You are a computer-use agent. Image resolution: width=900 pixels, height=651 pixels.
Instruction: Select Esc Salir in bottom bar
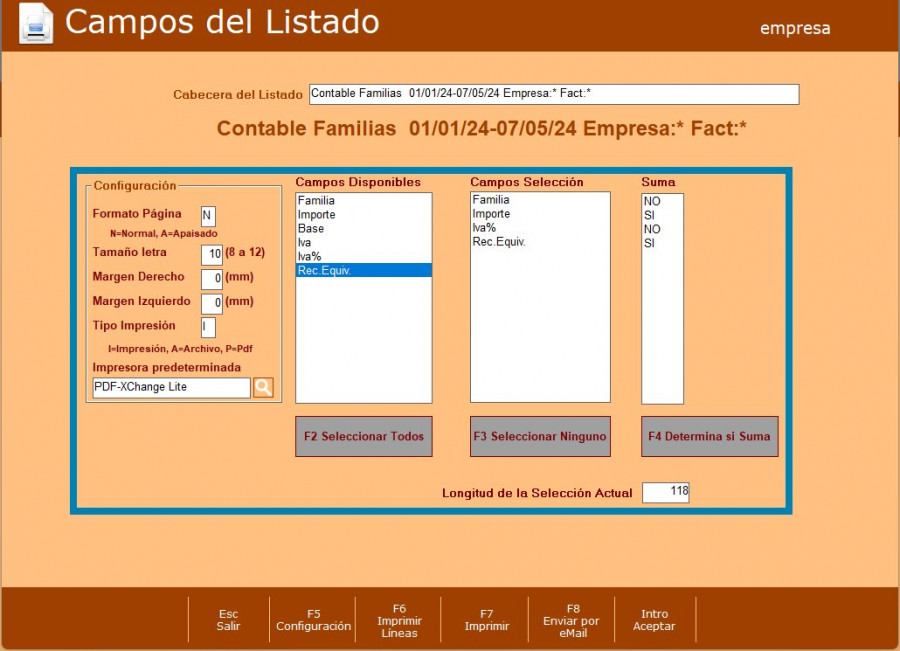(x=228, y=620)
